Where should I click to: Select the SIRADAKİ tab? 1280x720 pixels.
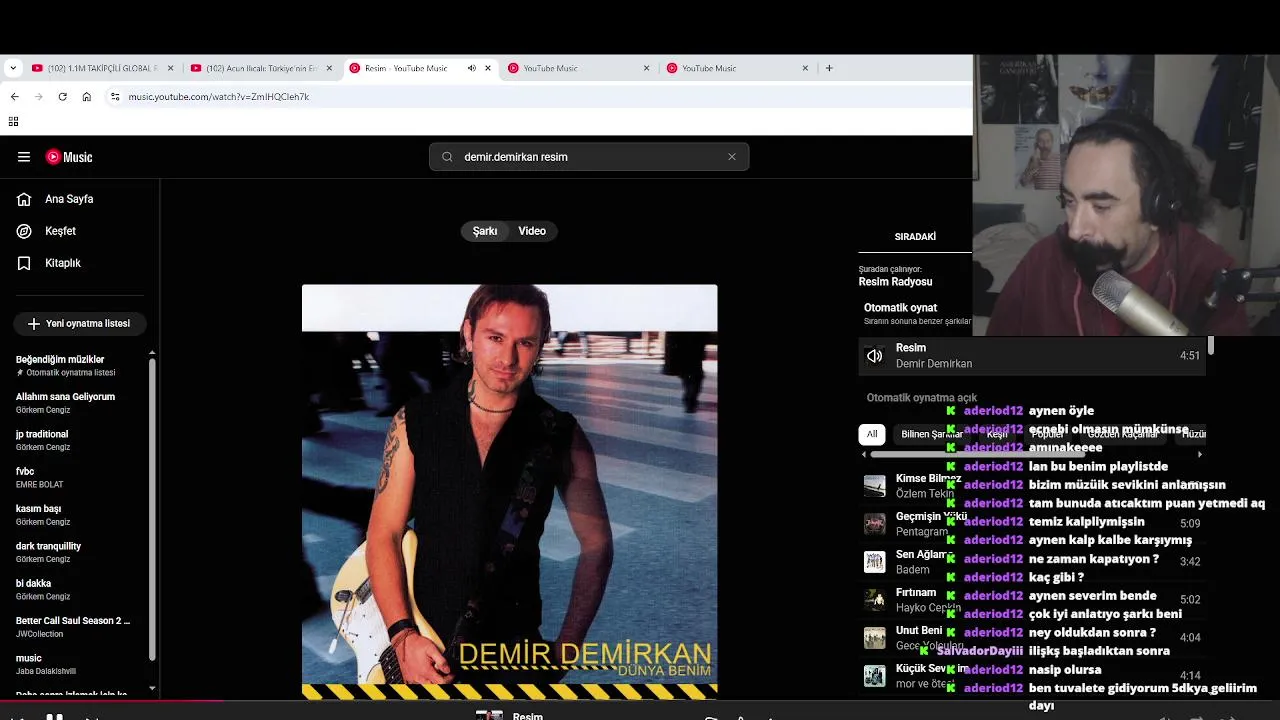[x=915, y=237]
